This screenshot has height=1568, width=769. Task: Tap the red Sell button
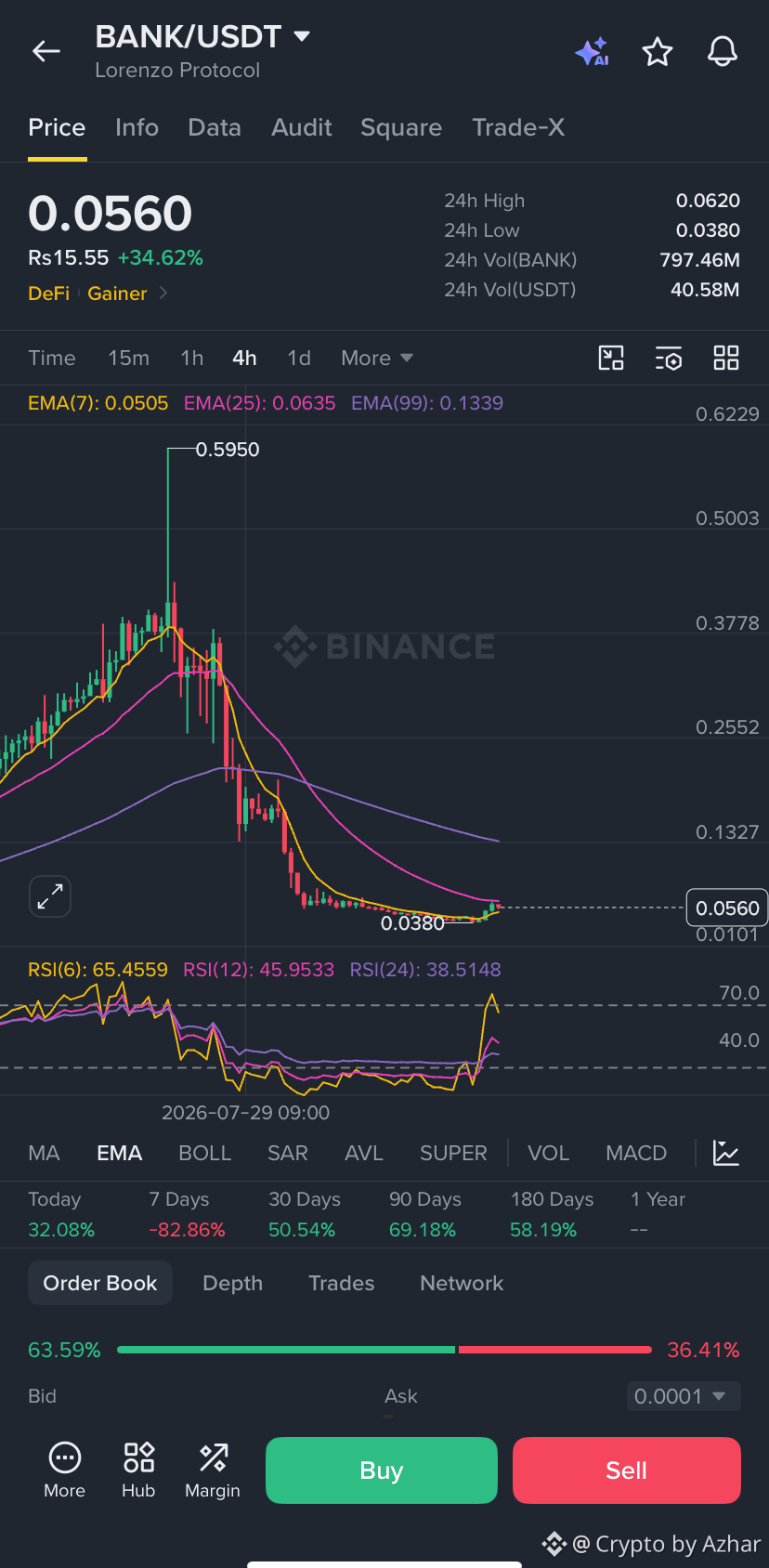tap(627, 1470)
